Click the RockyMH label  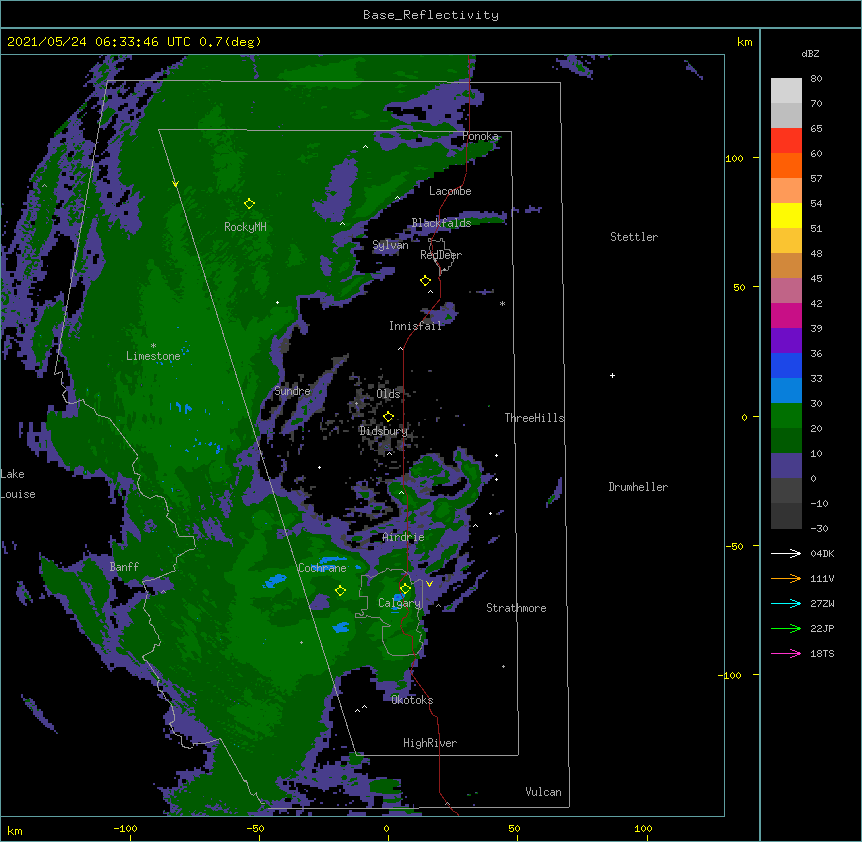[245, 227]
